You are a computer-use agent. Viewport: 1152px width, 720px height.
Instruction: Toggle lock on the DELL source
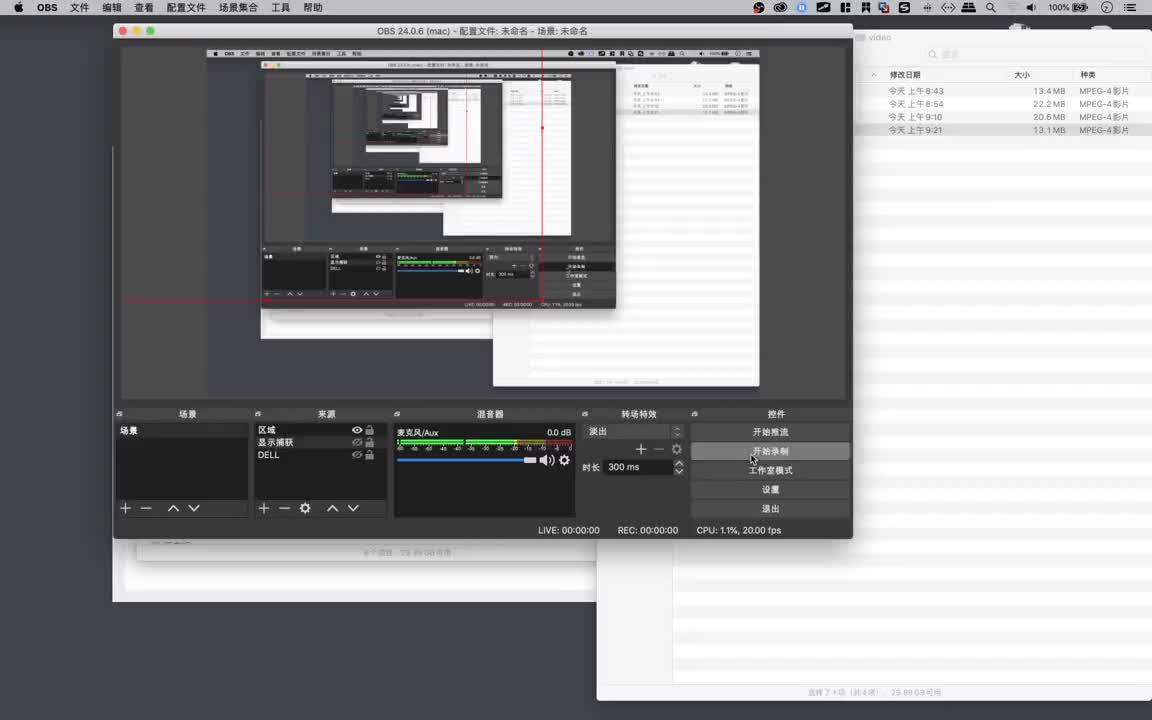(x=370, y=455)
